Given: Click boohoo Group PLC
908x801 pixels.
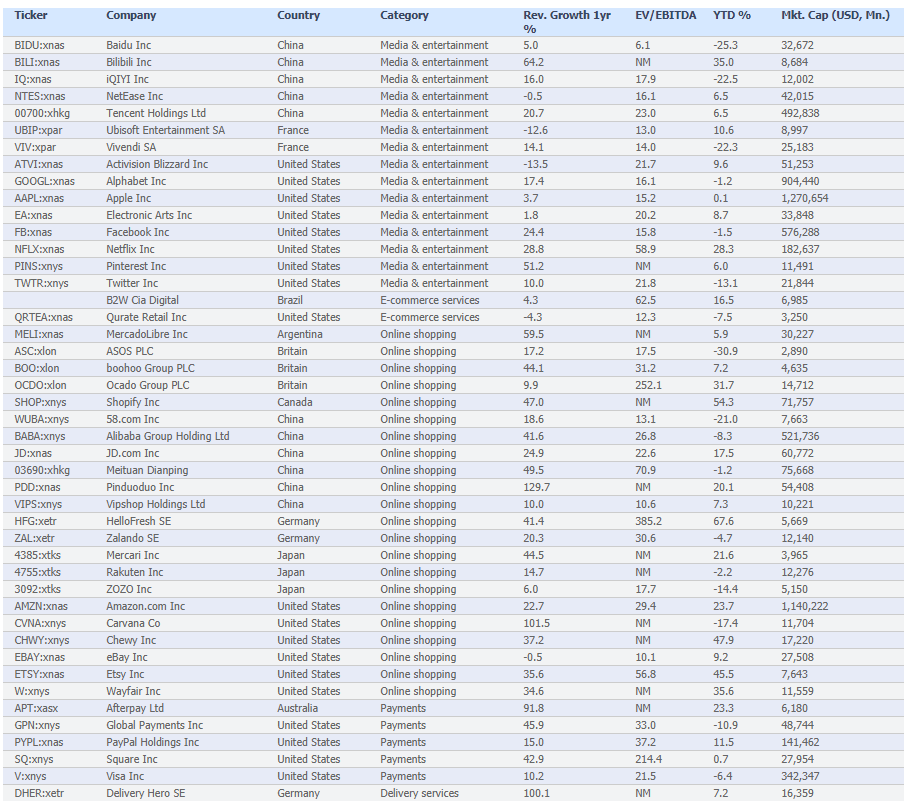Looking at the screenshot, I should (150, 368).
